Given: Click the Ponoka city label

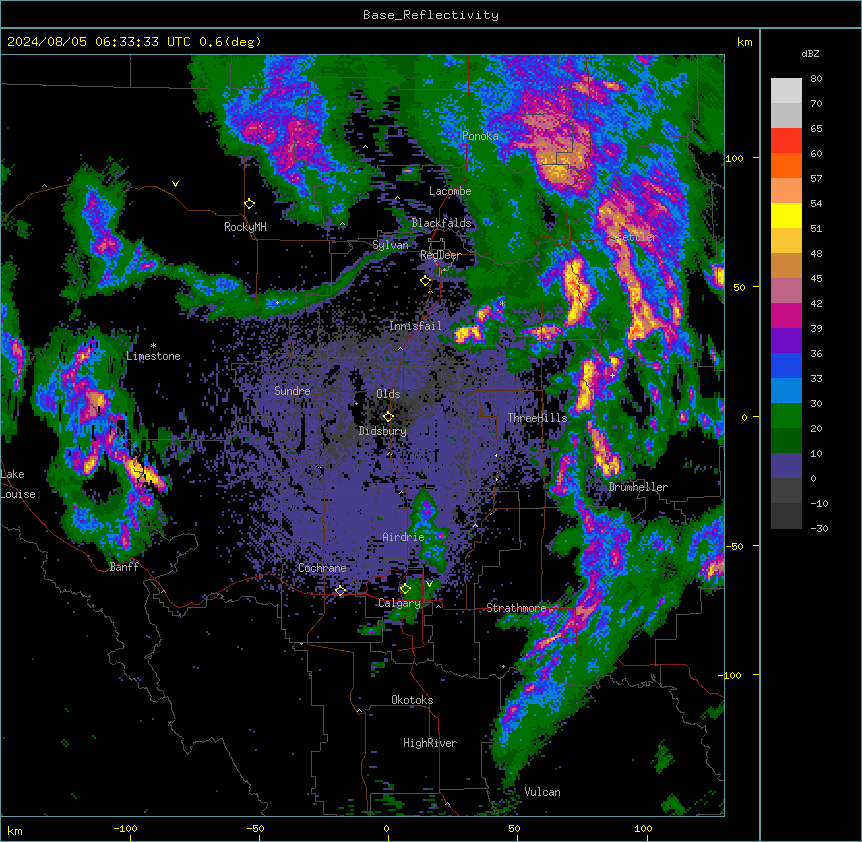Looking at the screenshot, I should pos(480,136).
